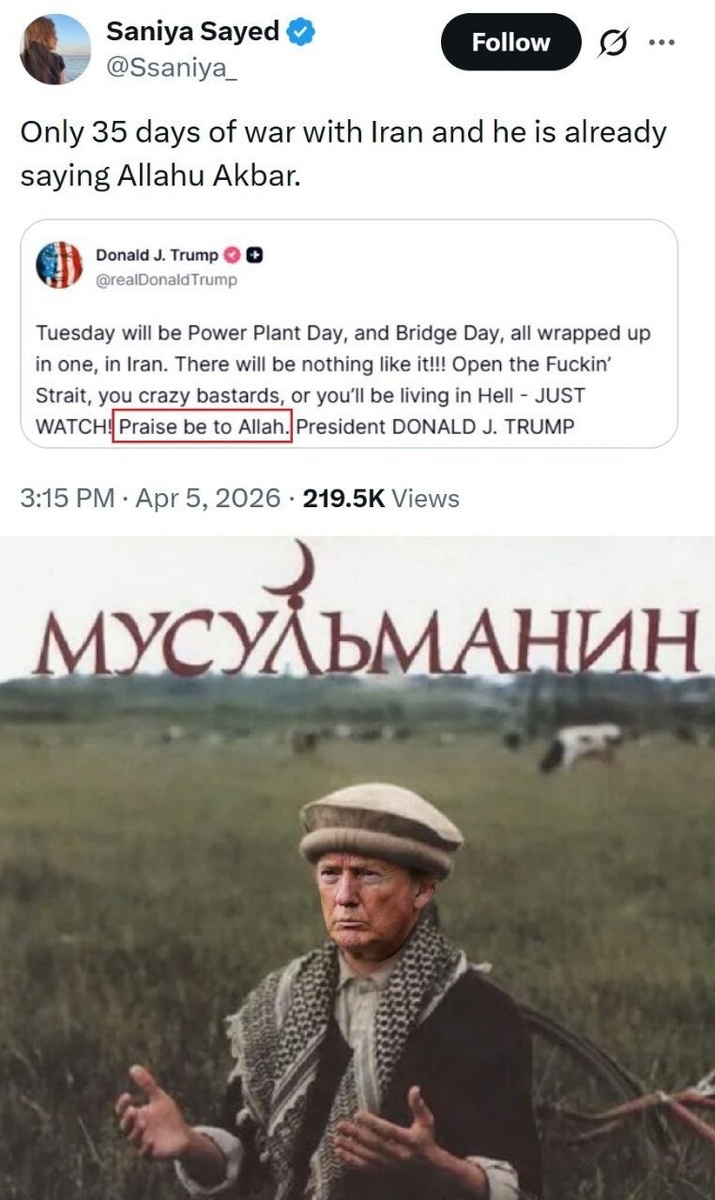Open Saniya Sayed's profile picture
This screenshot has height=1200, width=715.
(55, 48)
